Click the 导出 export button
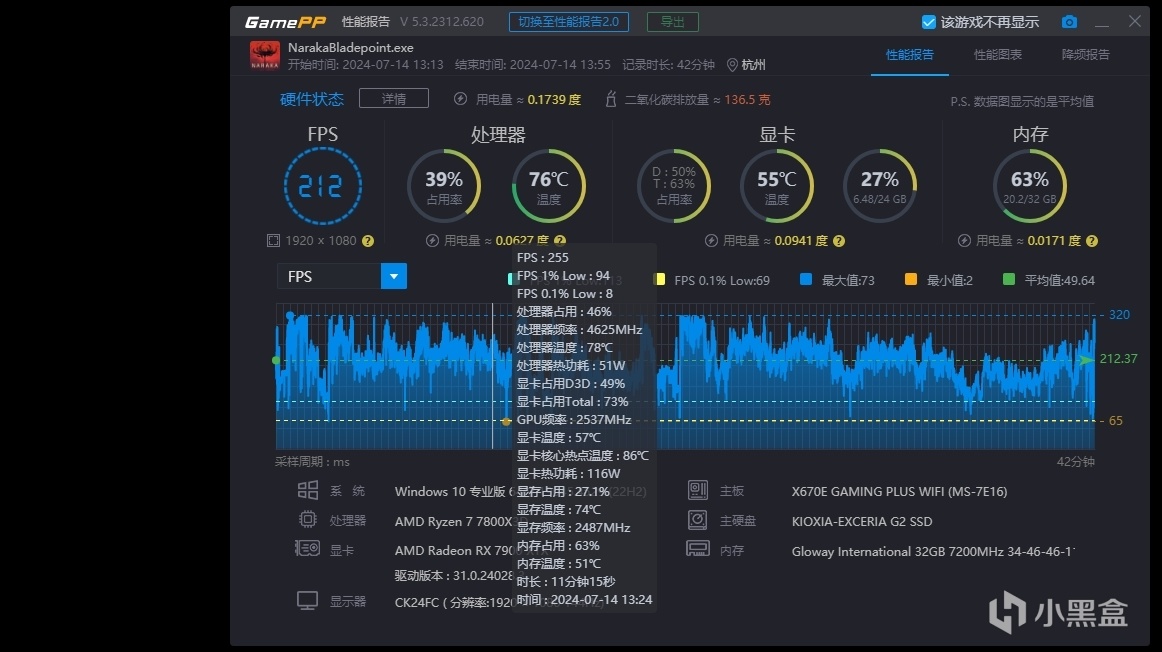Screen dimensions: 1162x652 pyautogui.click(x=672, y=21)
